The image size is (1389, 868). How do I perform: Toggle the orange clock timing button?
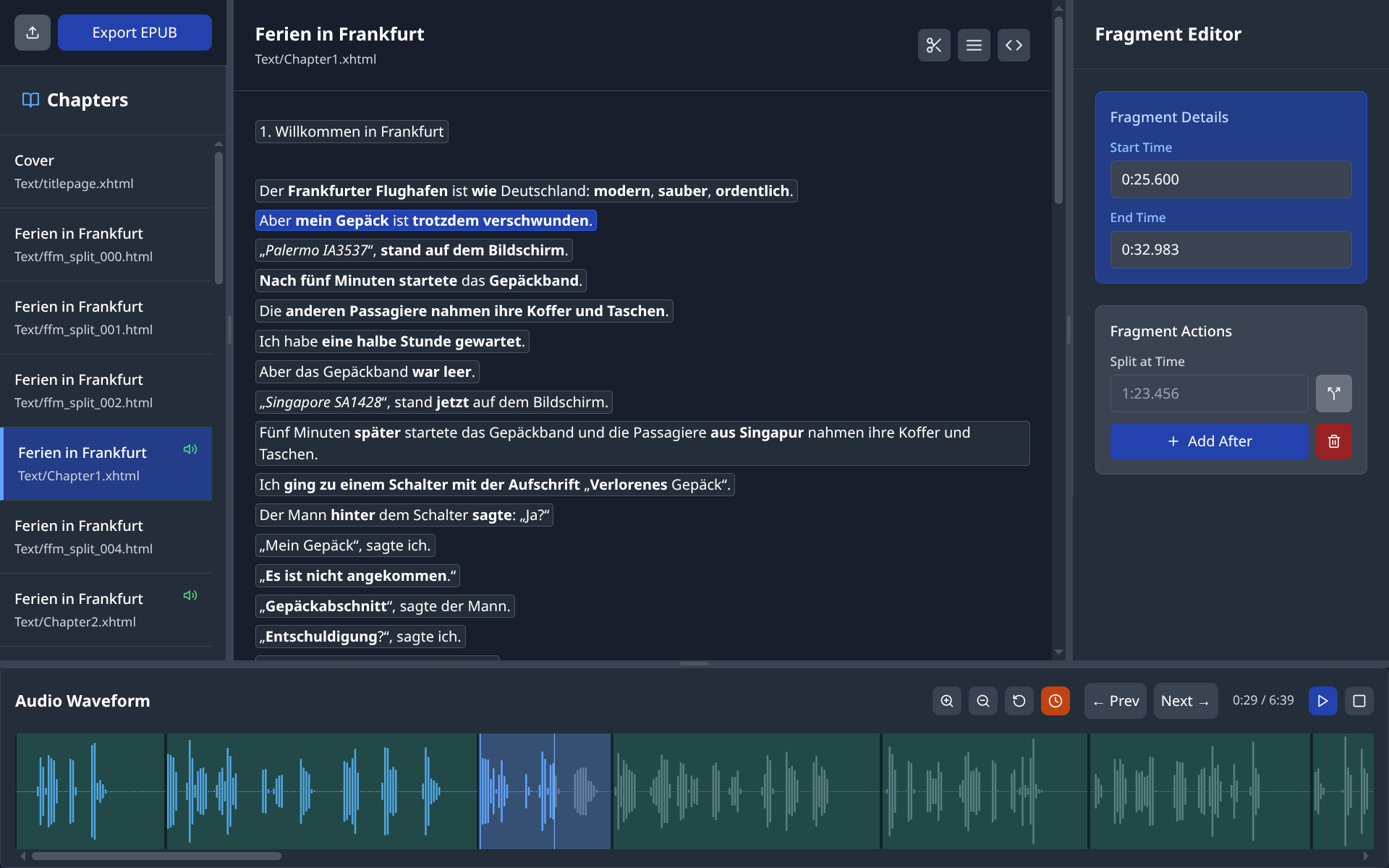pos(1055,701)
